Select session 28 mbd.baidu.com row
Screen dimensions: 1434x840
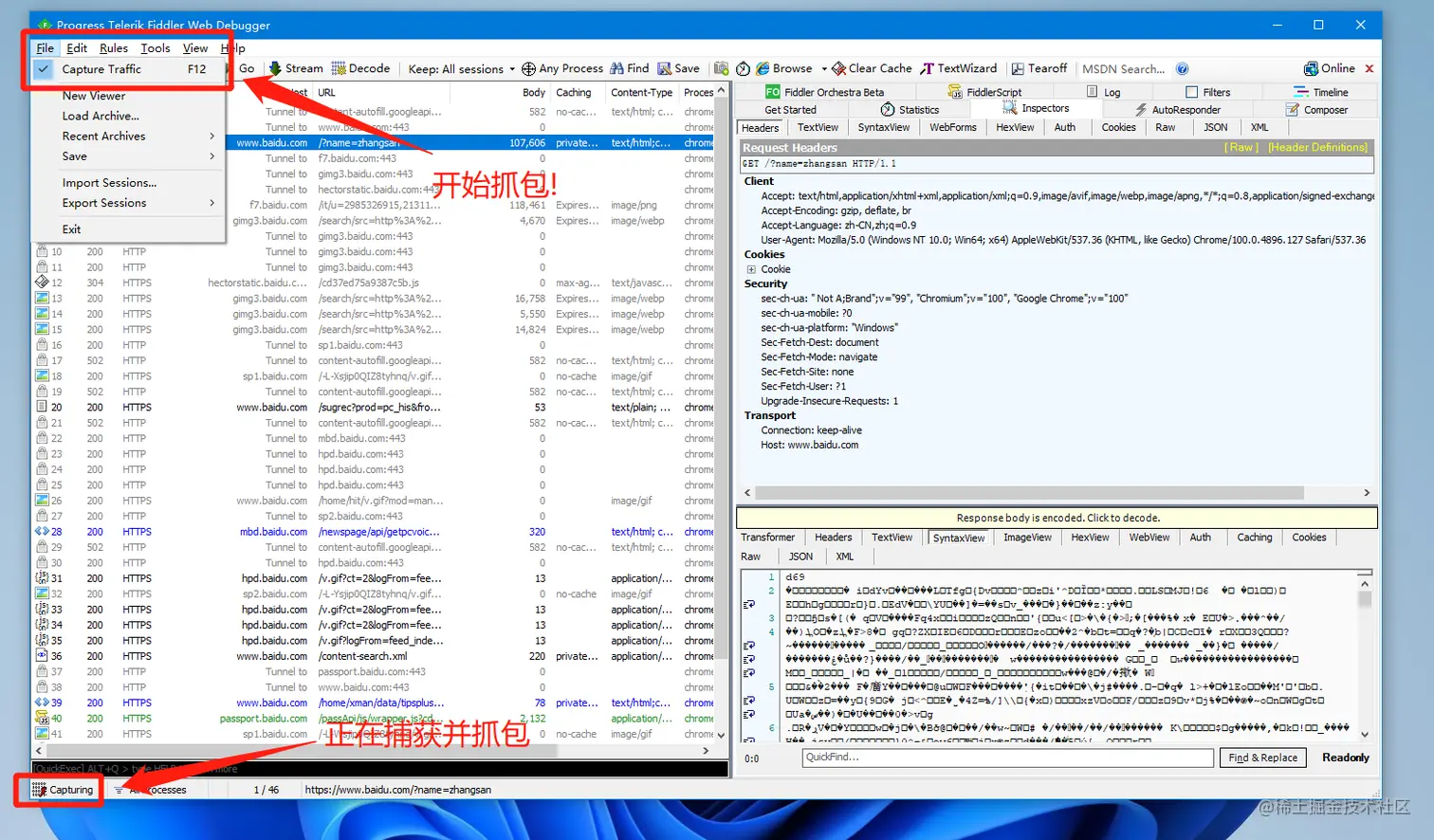(x=375, y=532)
